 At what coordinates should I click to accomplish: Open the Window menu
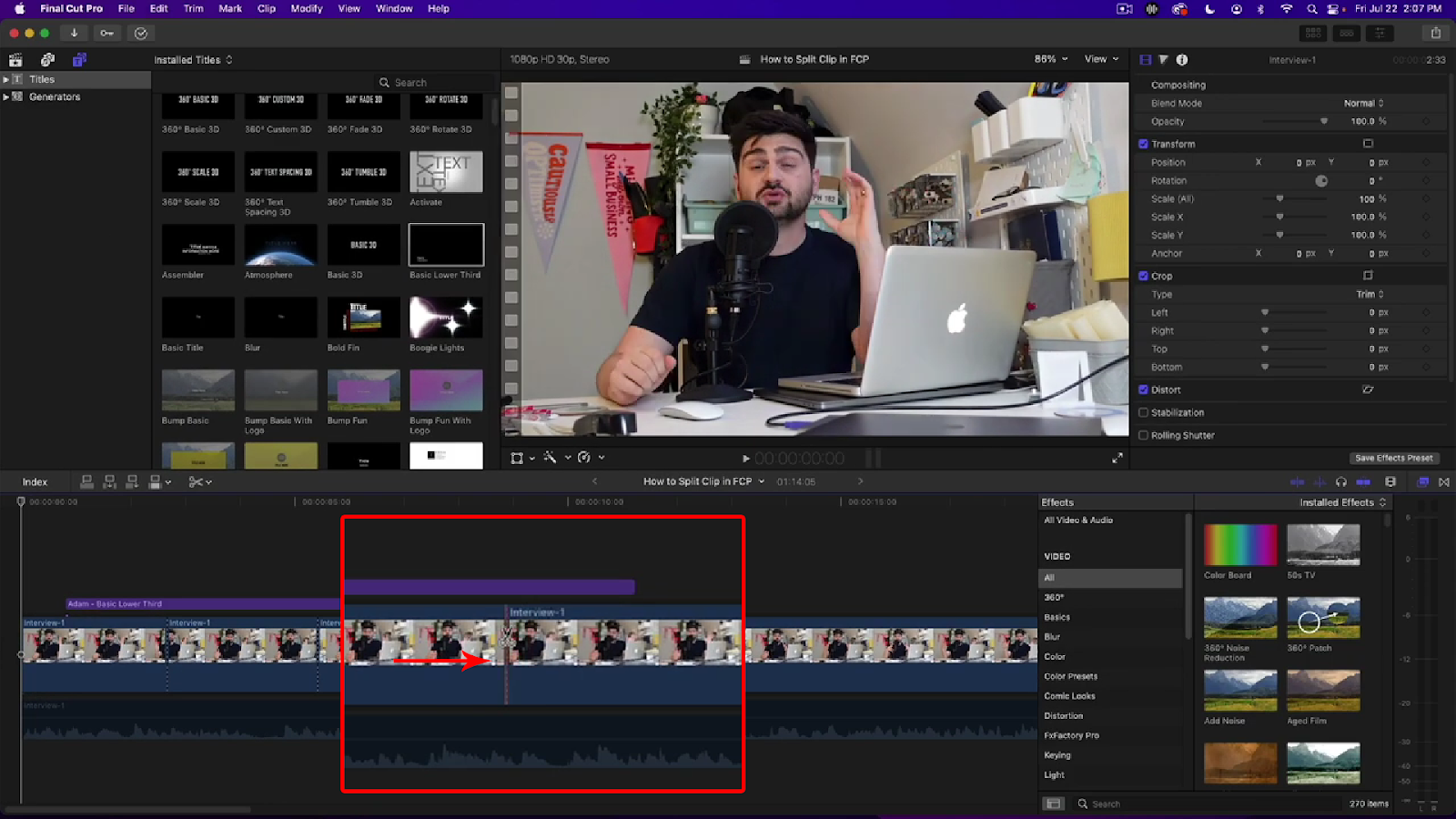tap(394, 8)
